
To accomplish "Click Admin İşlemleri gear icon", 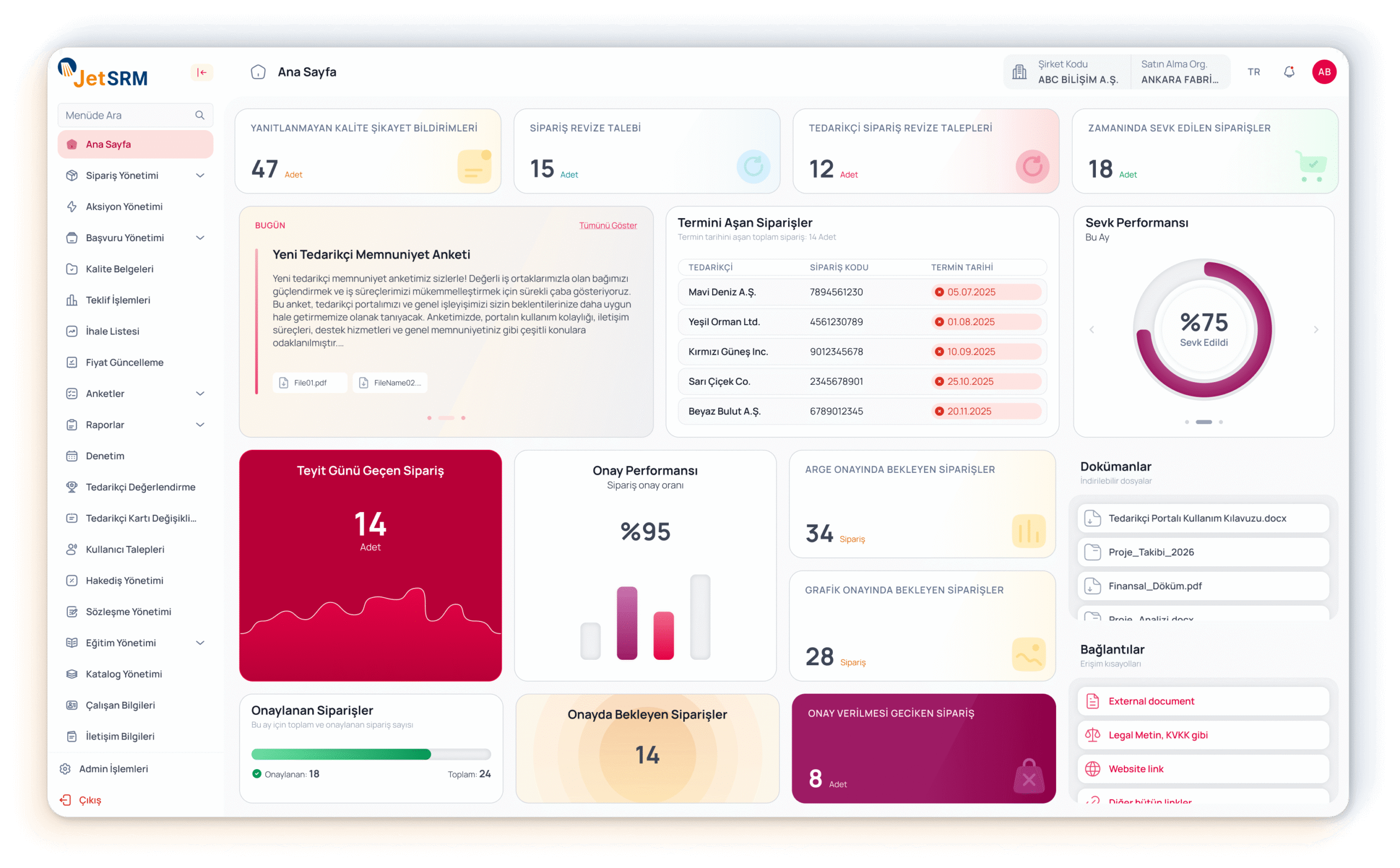I will 66,769.
